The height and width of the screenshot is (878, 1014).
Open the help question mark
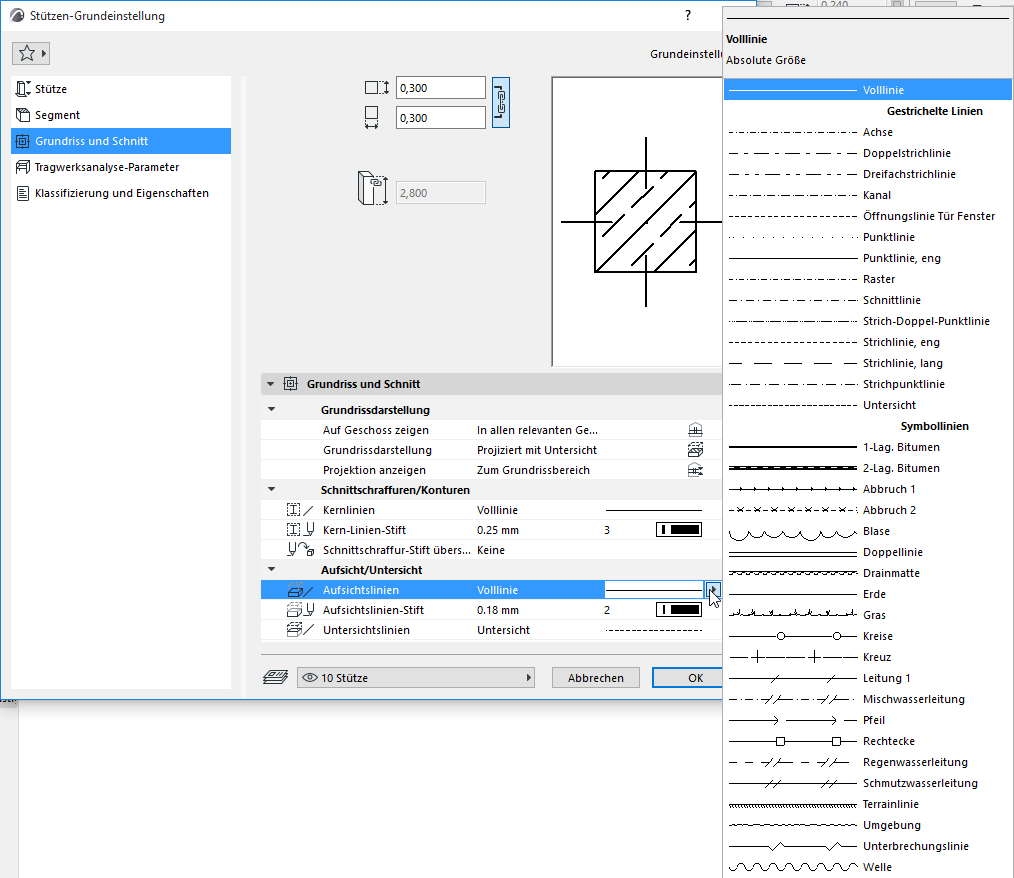coord(687,16)
